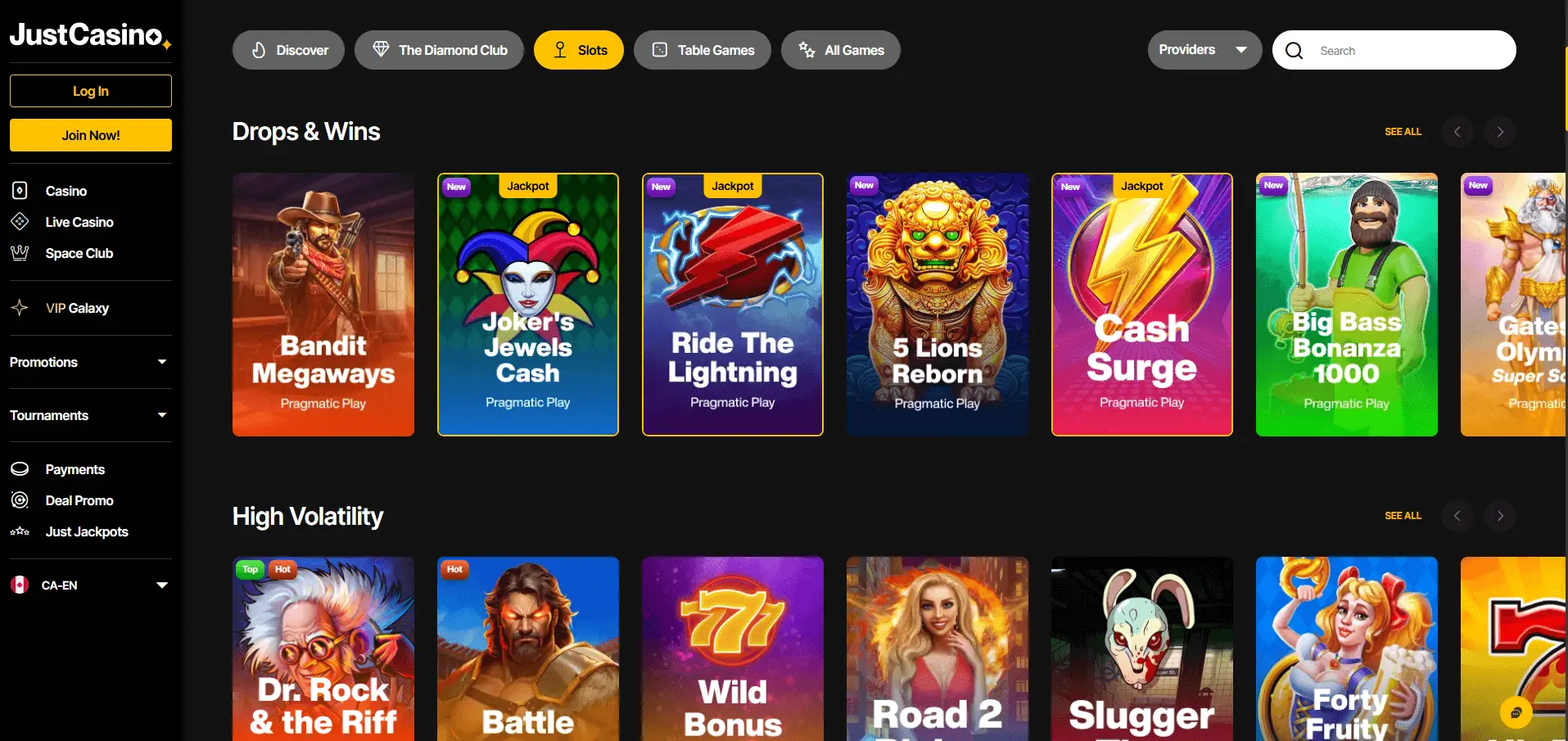Click the Canada flag language icon
Image resolution: width=1568 pixels, height=741 pixels.
(x=20, y=585)
